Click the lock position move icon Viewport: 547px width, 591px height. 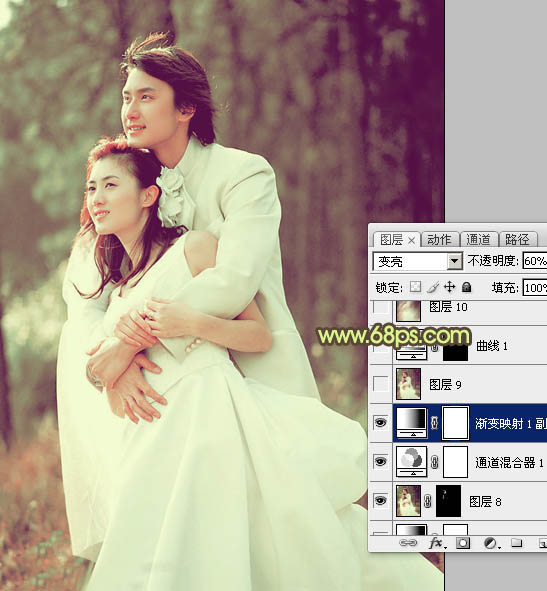click(449, 287)
